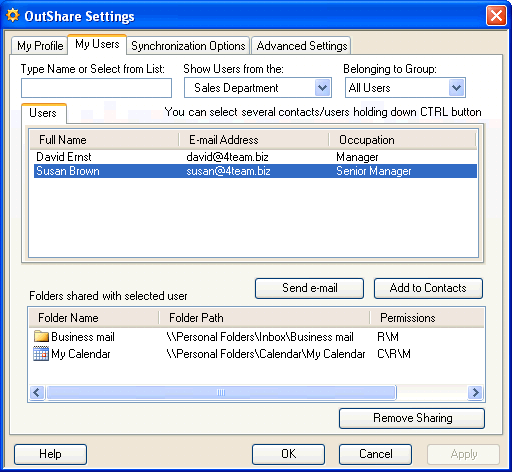Select the Users sub-tab
Image resolution: width=512 pixels, height=472 pixels.
(43, 113)
